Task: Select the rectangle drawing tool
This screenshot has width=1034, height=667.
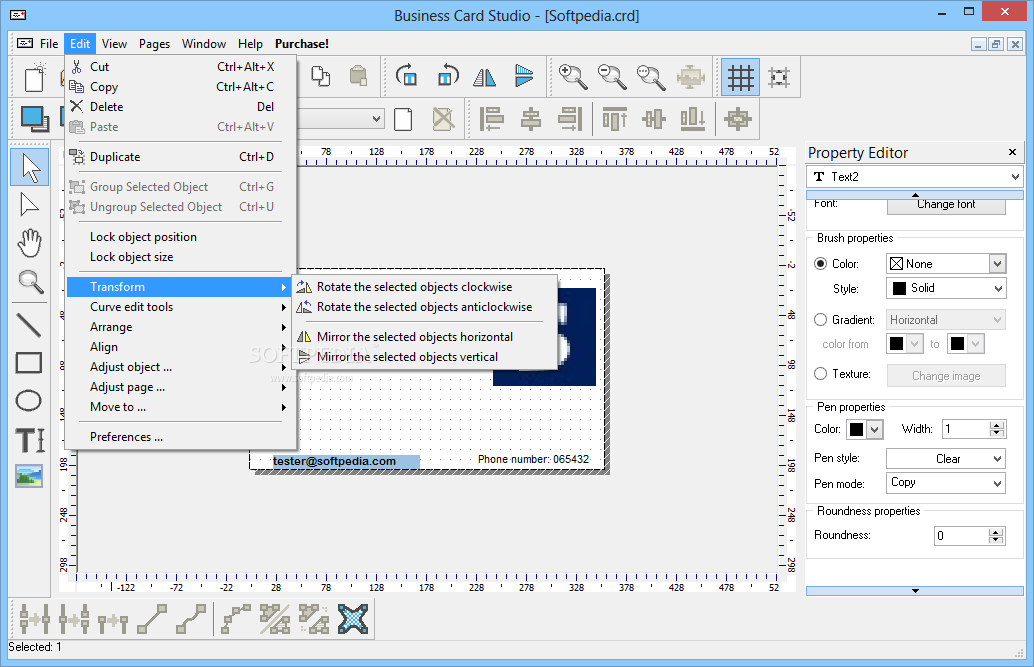Action: (29, 363)
